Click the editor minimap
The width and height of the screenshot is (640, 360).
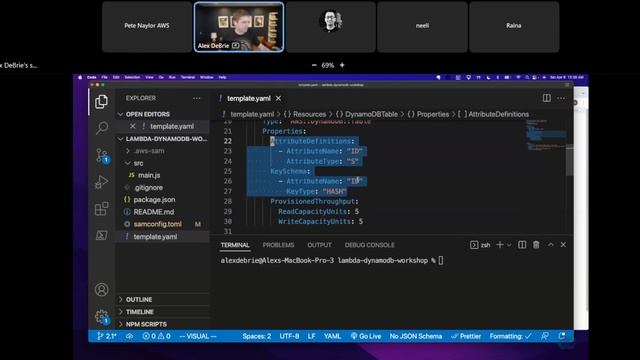(546, 136)
